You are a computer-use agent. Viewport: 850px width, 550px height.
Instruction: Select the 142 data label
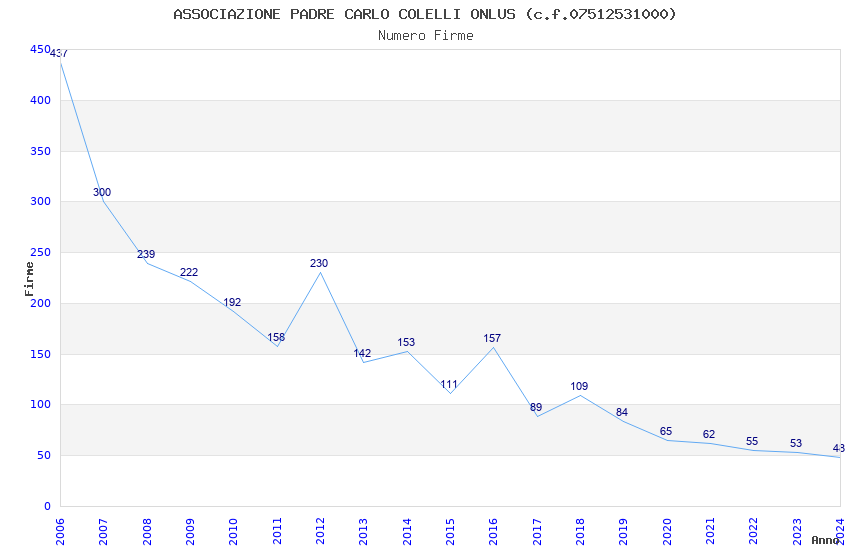pyautogui.click(x=362, y=353)
